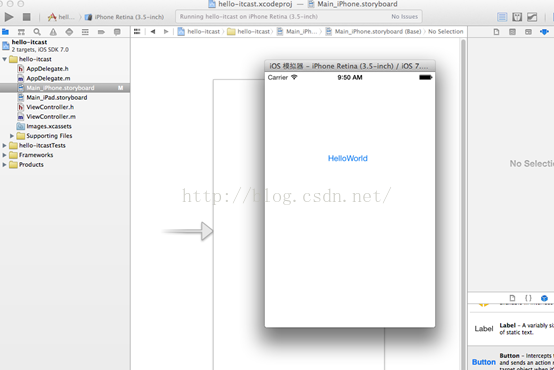
Task: Select Main_iPad.storyboard file
Action: click(x=57, y=97)
